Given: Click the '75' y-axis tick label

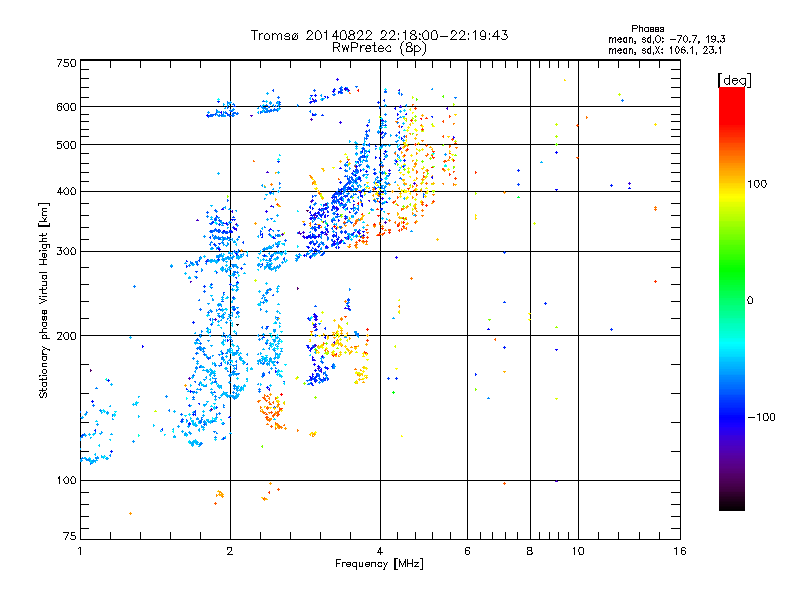Looking at the screenshot, I should point(70,536).
